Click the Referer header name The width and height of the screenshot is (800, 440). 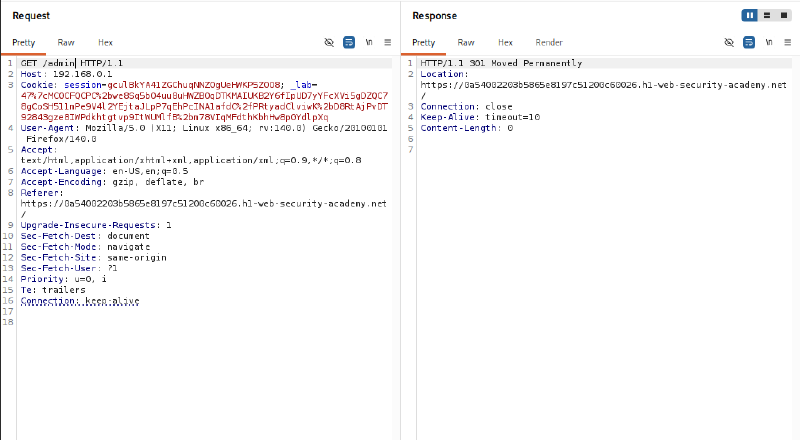(x=42, y=192)
